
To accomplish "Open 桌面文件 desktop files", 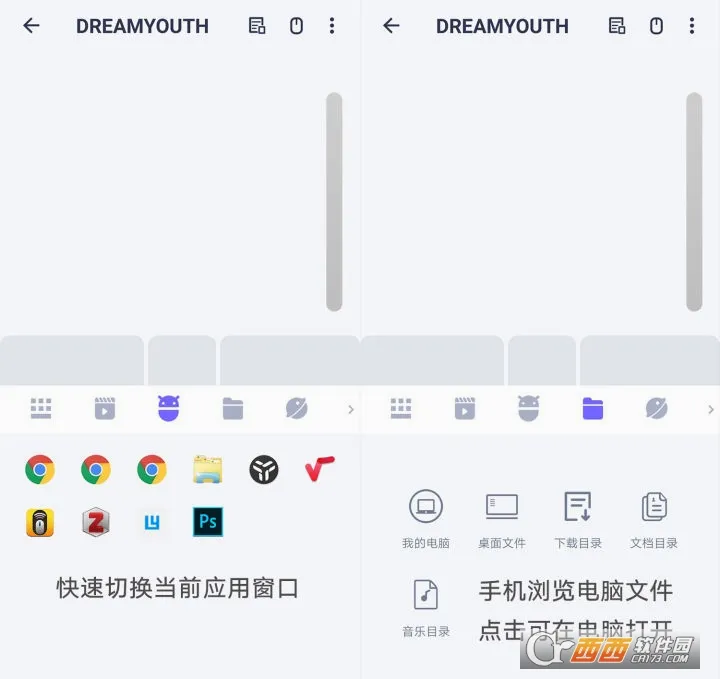I will 501,519.
